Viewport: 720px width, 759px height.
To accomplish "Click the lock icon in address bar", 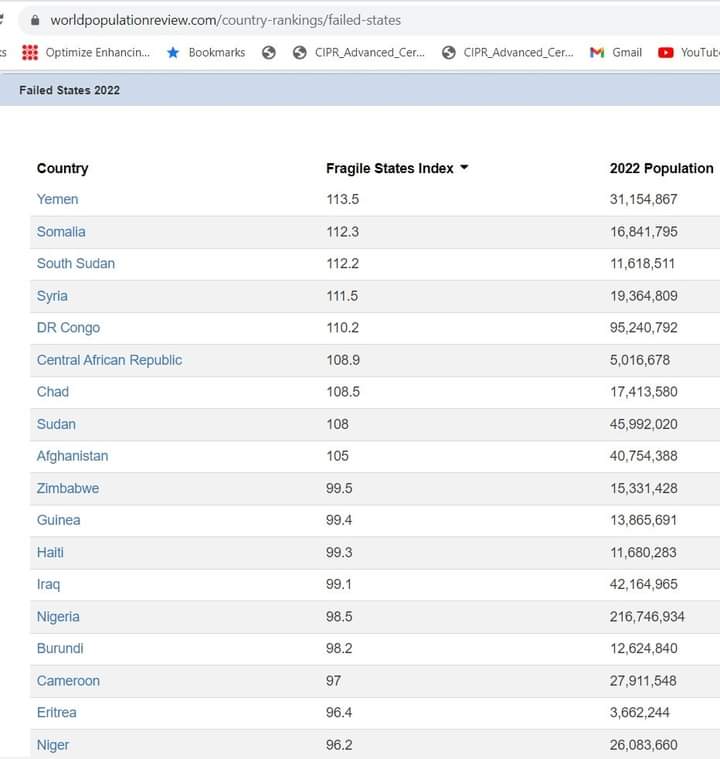I will pos(36,20).
